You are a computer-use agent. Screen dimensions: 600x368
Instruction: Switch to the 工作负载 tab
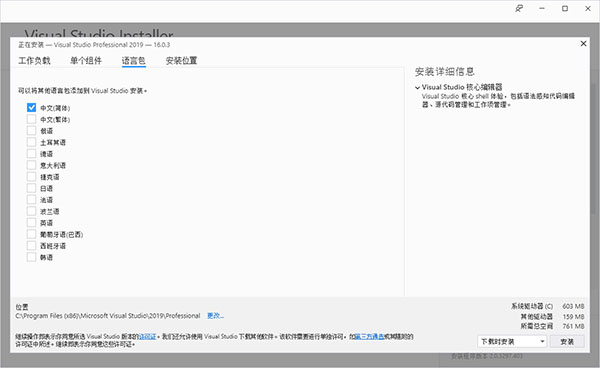[34, 60]
